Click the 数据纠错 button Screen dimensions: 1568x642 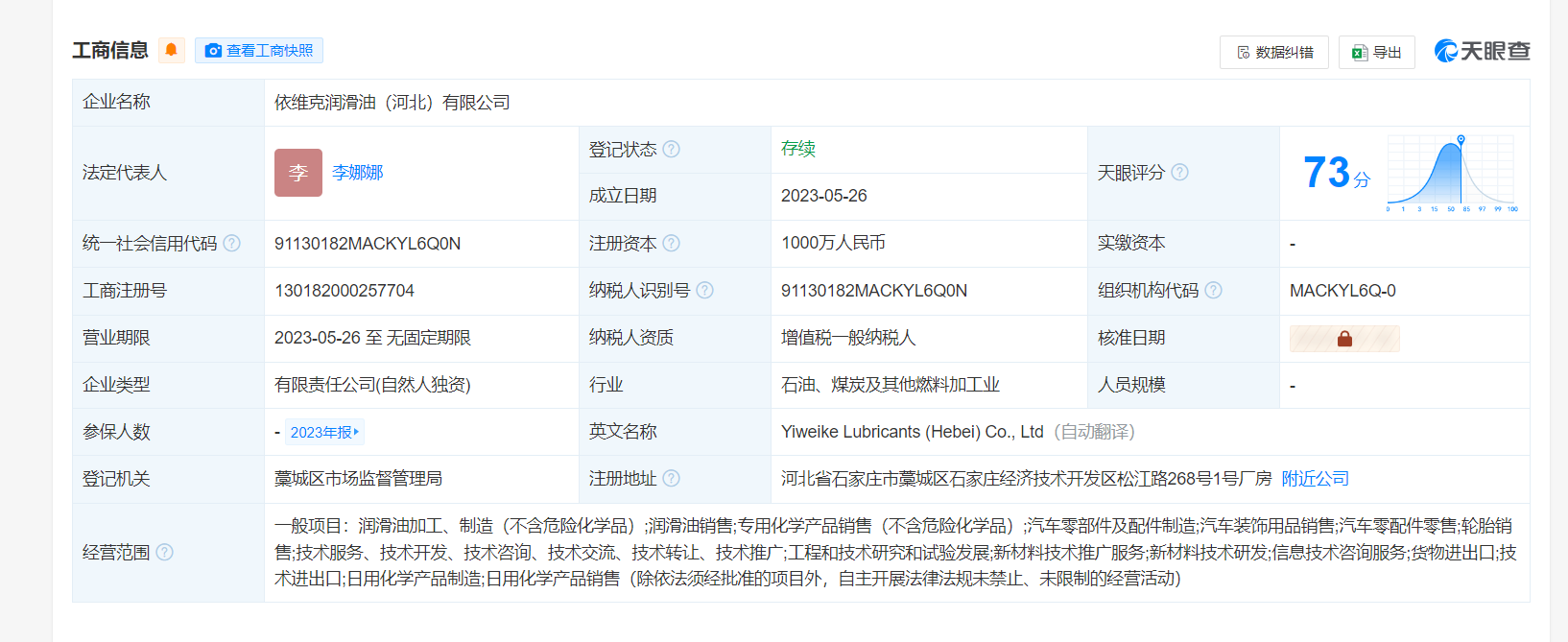pos(1274,52)
